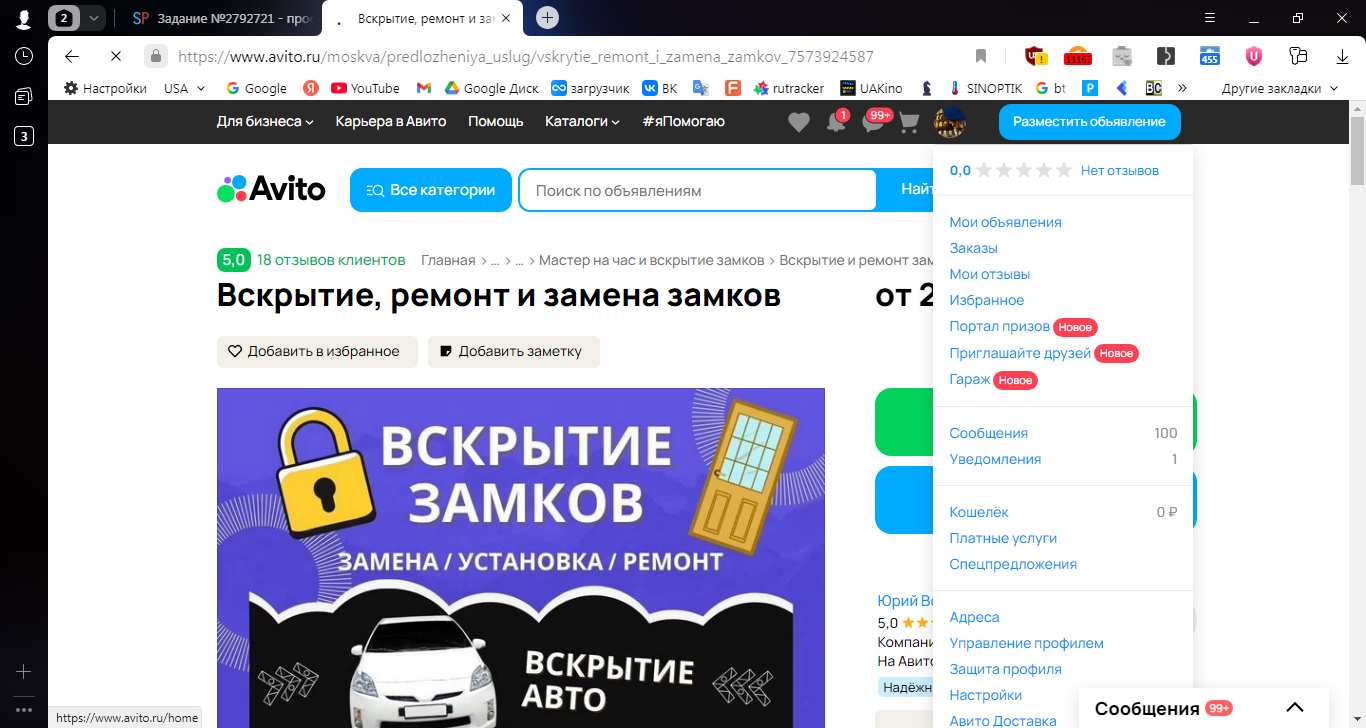Open USA bookmarks folder dropdown
This screenshot has height=728, width=1366.
click(185, 88)
